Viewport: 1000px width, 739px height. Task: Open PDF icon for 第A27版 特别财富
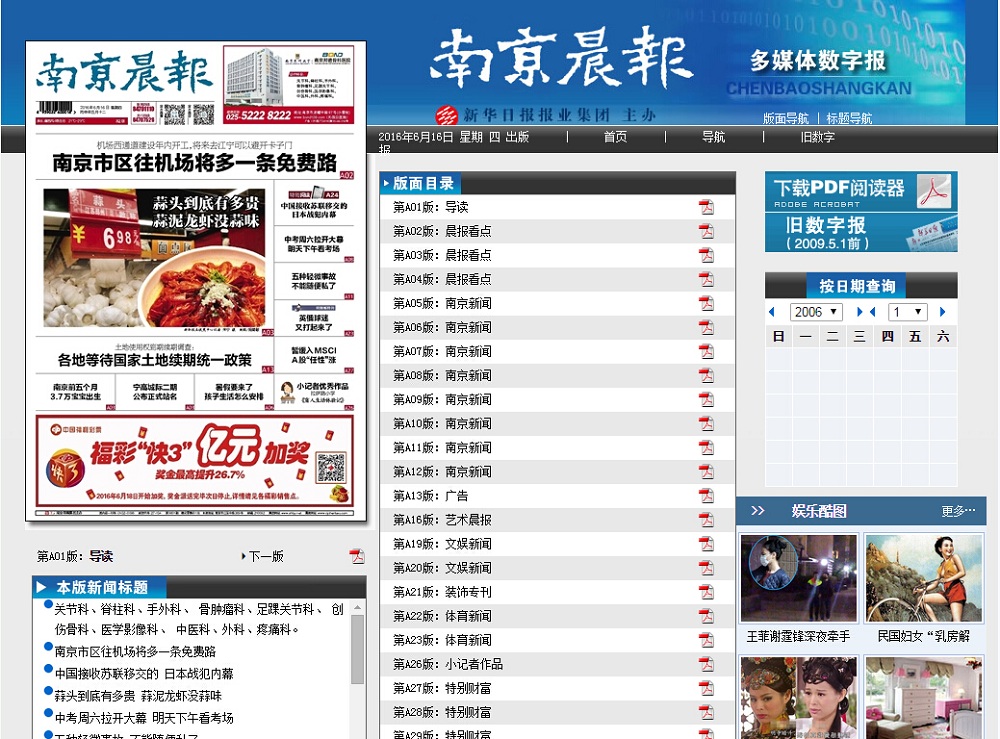pos(706,689)
